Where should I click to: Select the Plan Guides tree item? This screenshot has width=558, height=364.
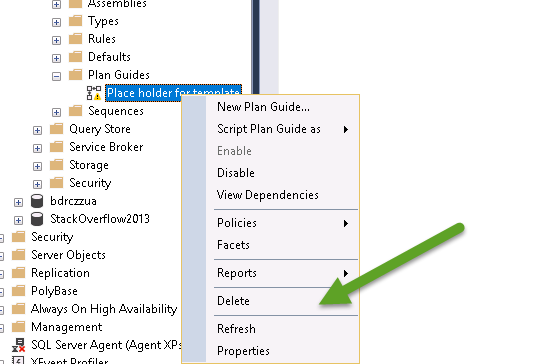(x=119, y=75)
